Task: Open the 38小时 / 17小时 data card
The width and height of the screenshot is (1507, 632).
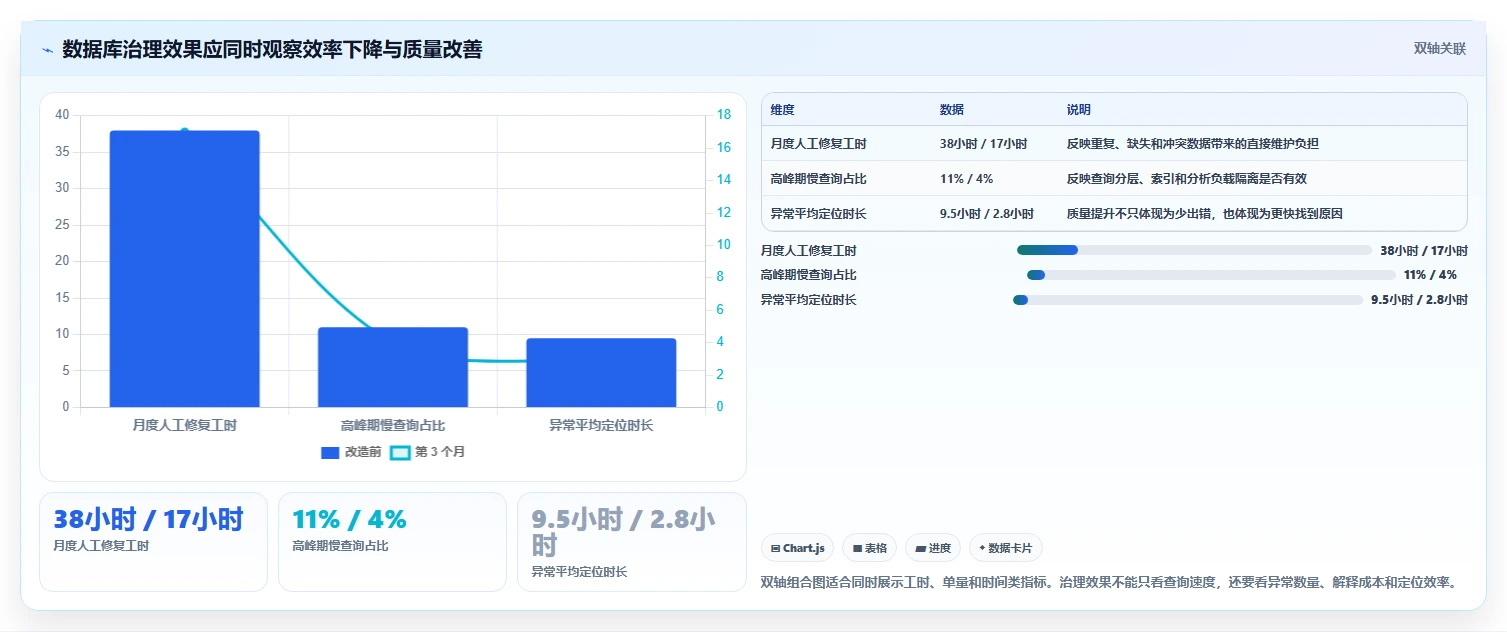Action: 153,542
